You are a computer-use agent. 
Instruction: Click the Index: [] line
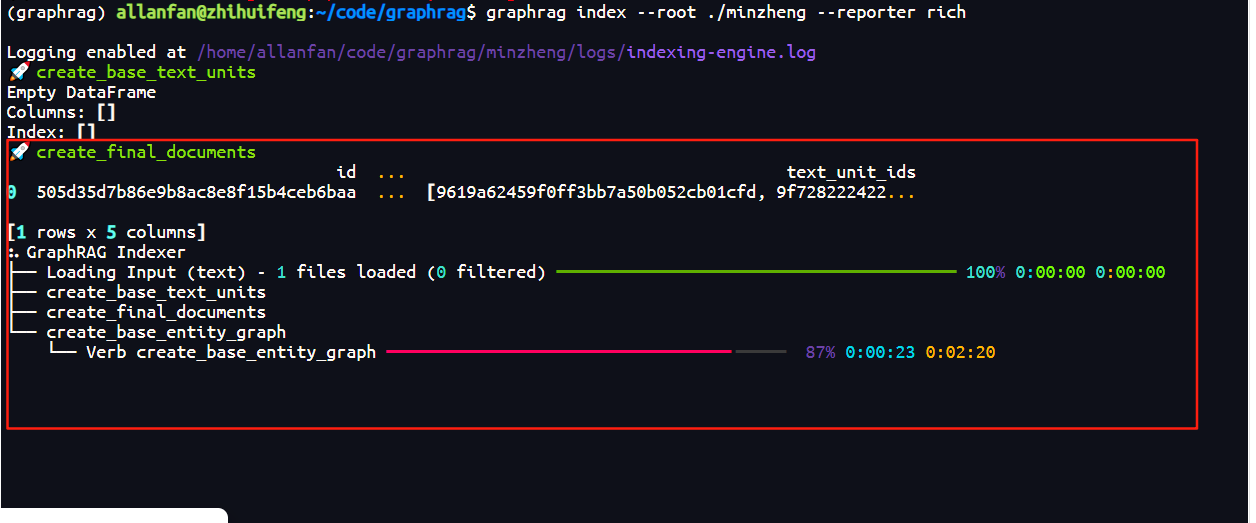point(51,132)
